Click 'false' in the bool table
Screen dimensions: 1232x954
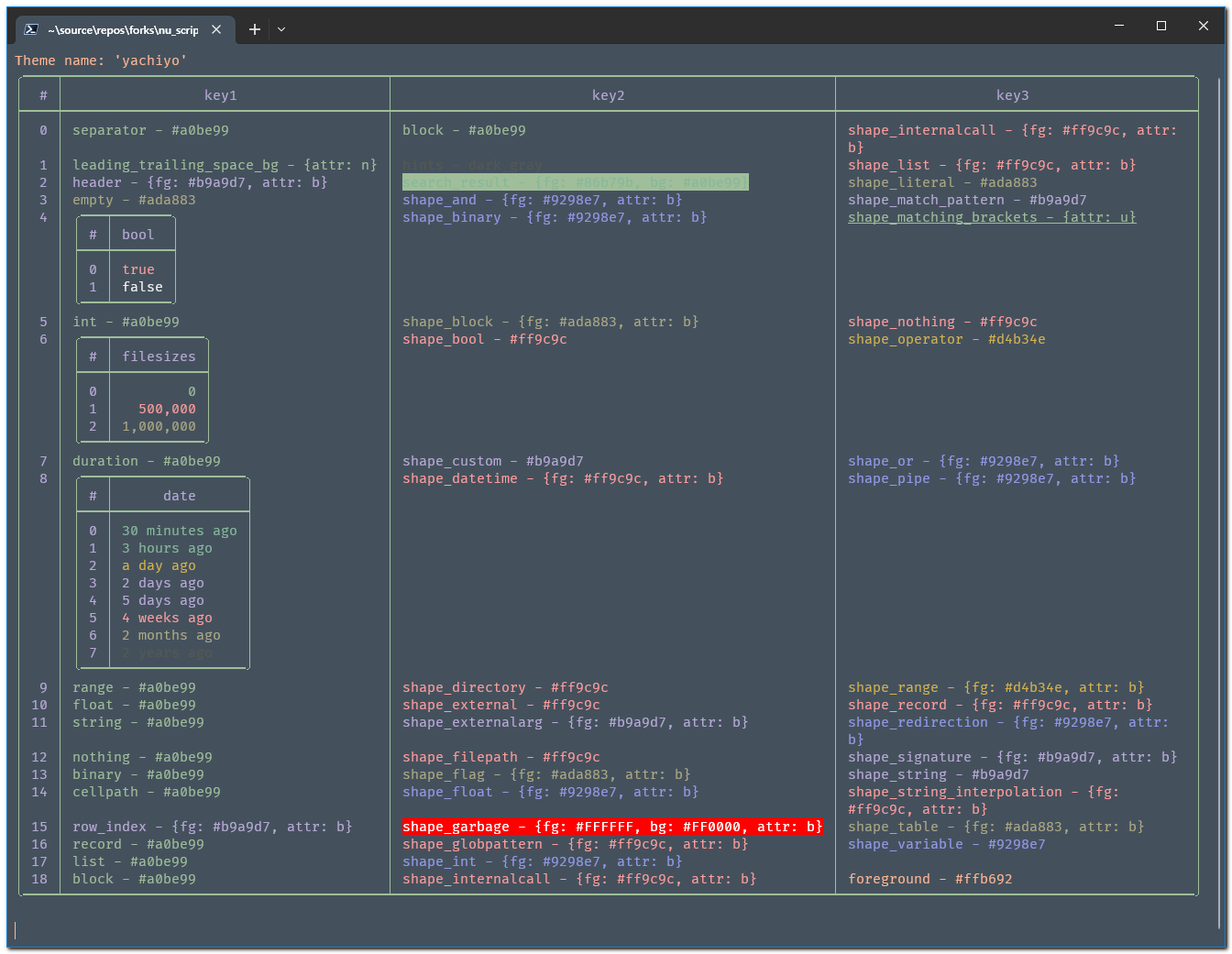tap(143, 287)
